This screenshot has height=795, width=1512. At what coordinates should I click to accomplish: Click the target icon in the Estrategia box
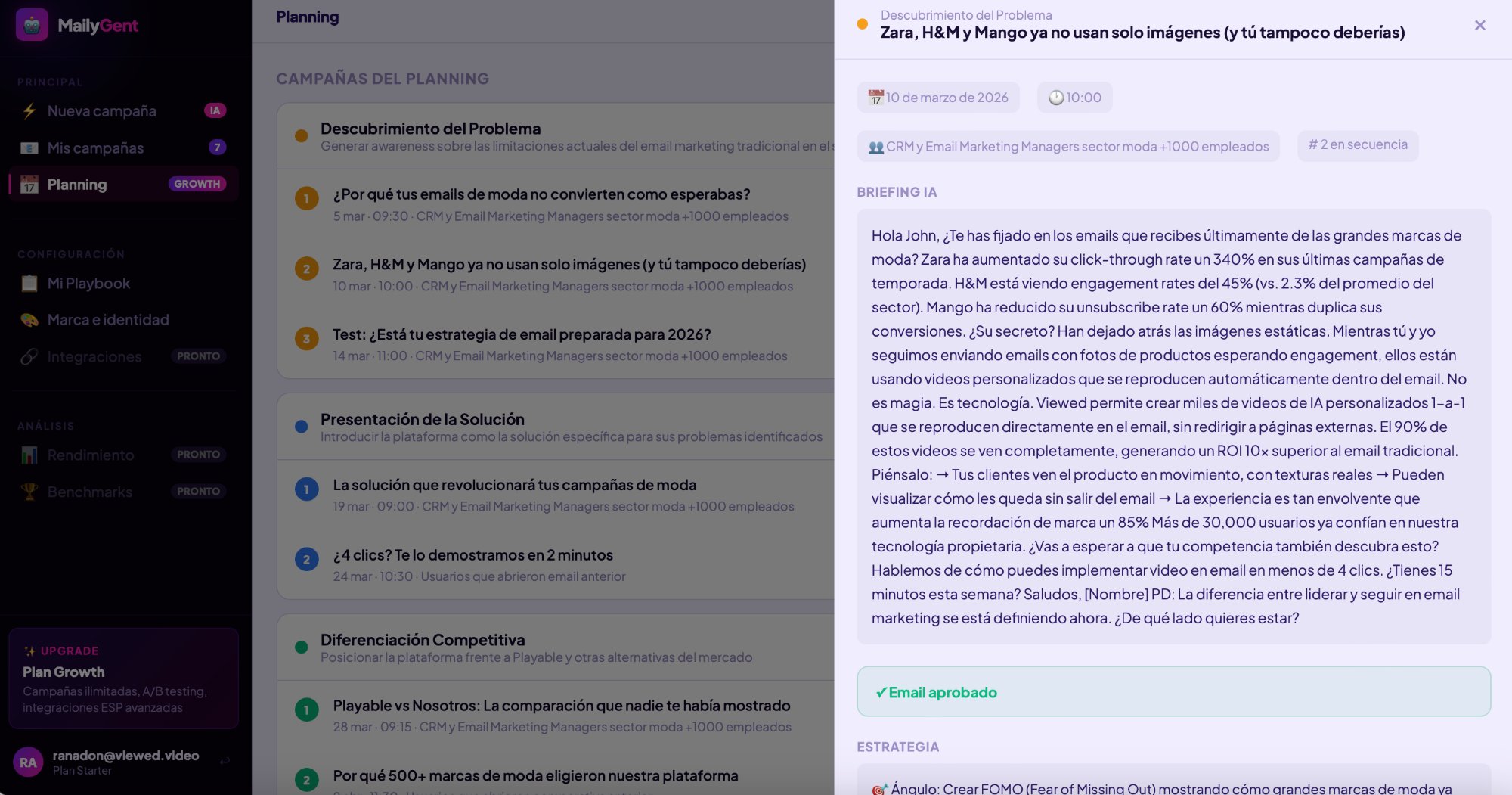[879, 789]
